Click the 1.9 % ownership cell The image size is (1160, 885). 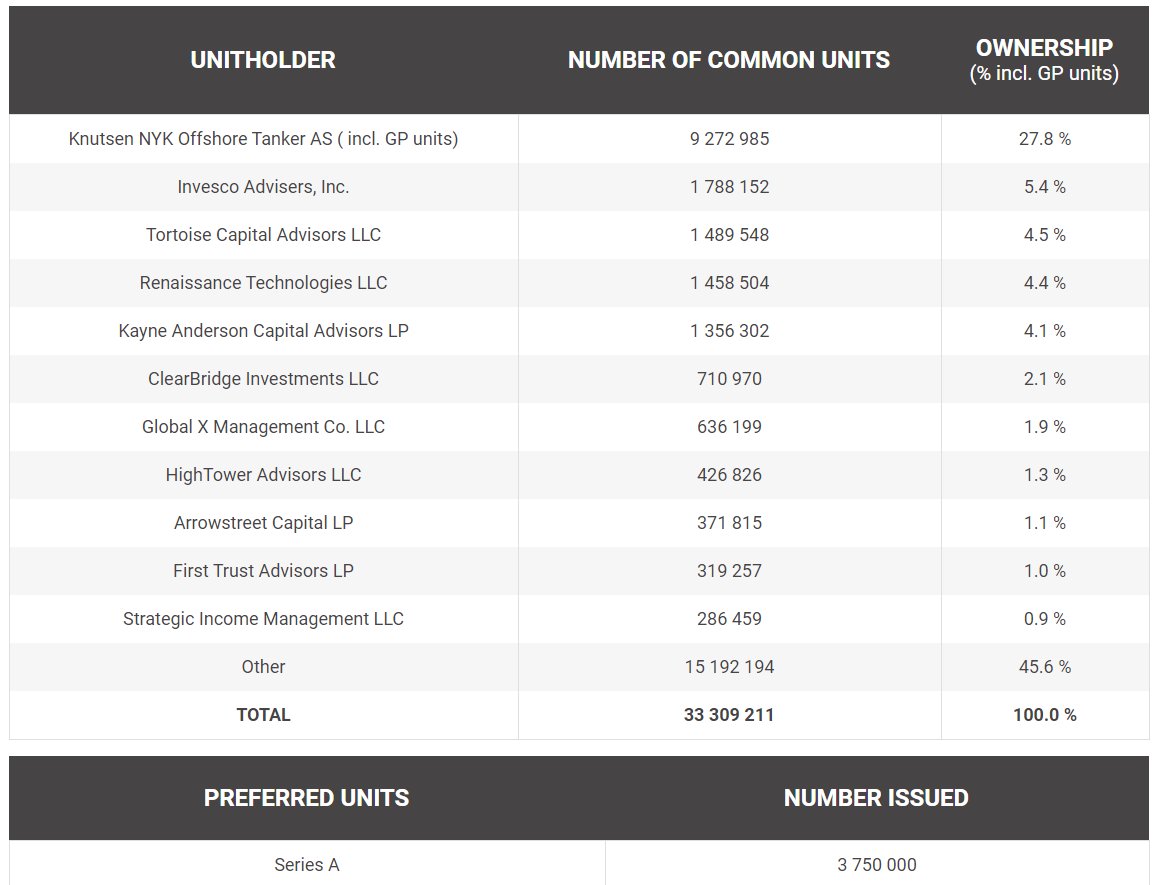pos(1045,427)
